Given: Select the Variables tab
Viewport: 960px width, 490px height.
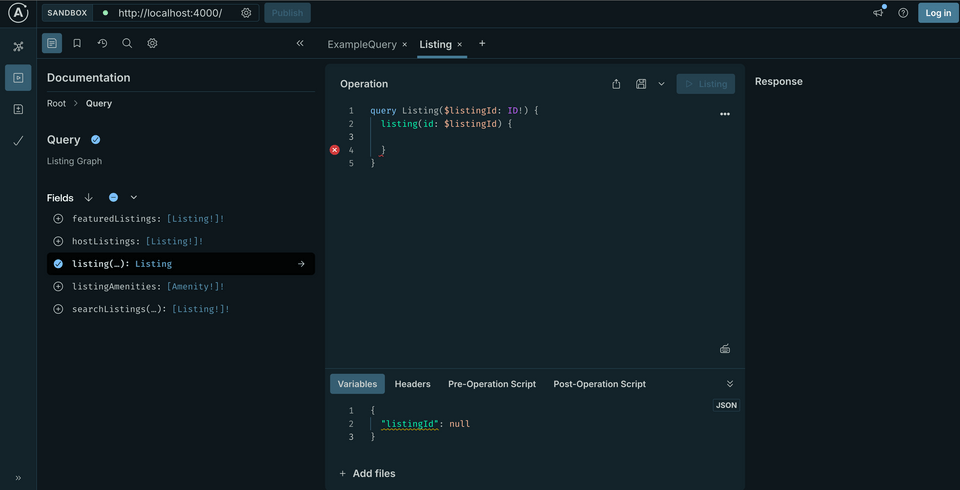Looking at the screenshot, I should [x=358, y=384].
